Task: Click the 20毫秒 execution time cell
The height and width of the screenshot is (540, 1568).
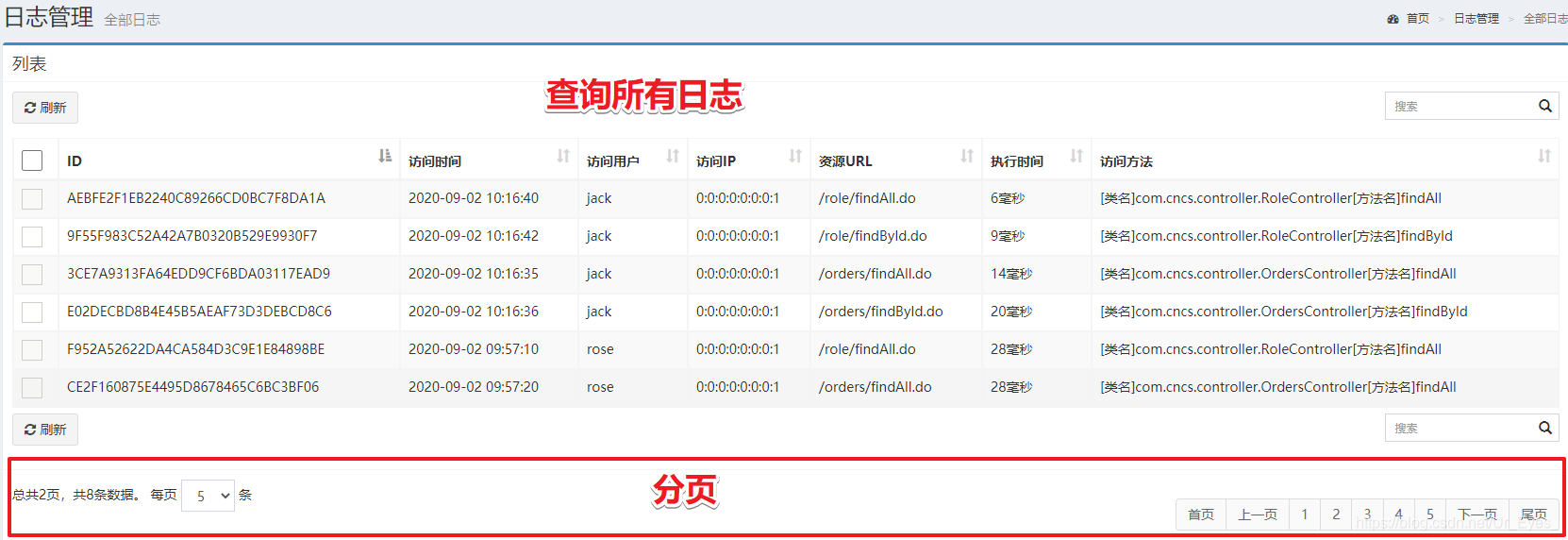Action: 1011,312
